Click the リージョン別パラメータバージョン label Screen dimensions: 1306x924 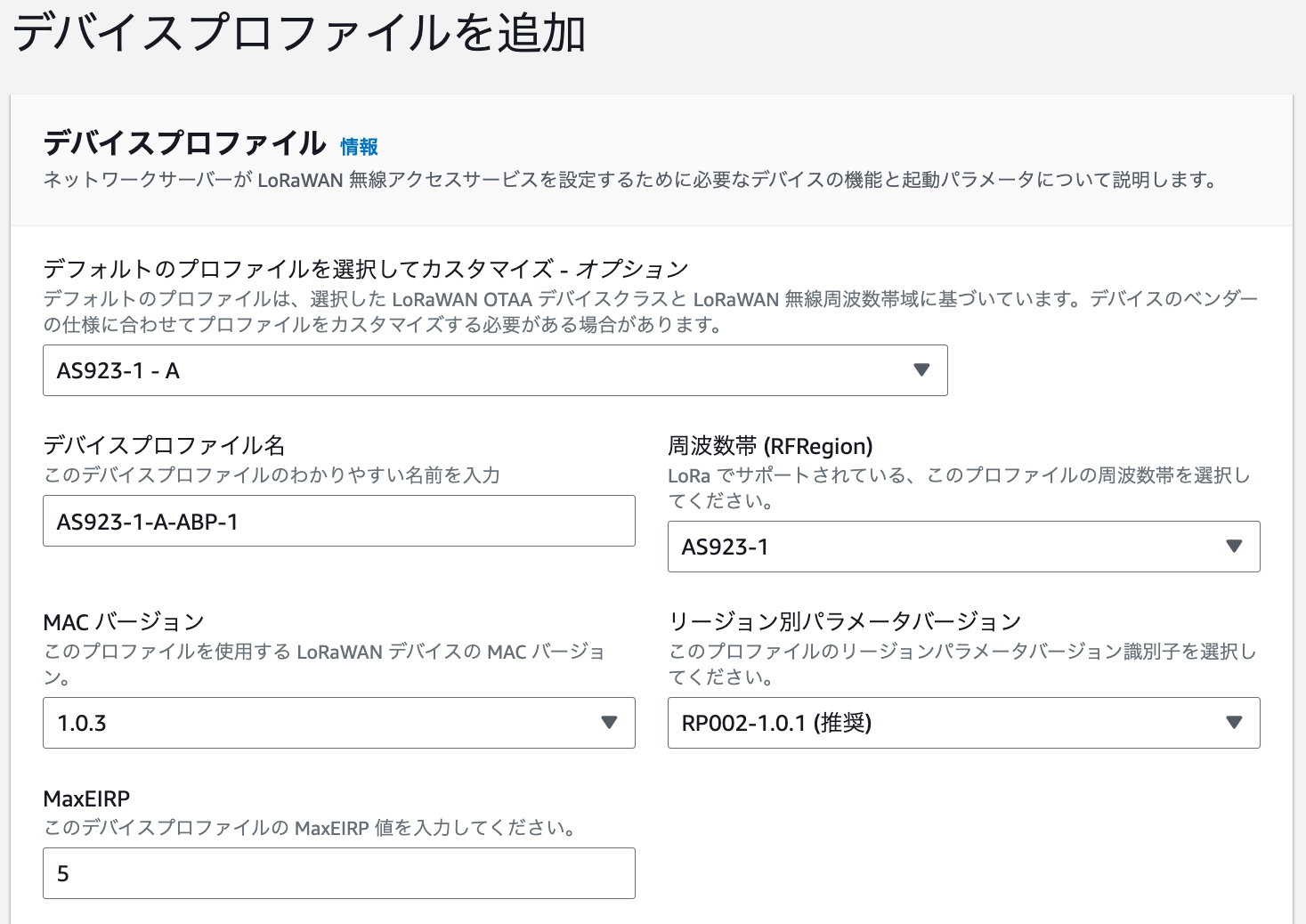coord(845,621)
